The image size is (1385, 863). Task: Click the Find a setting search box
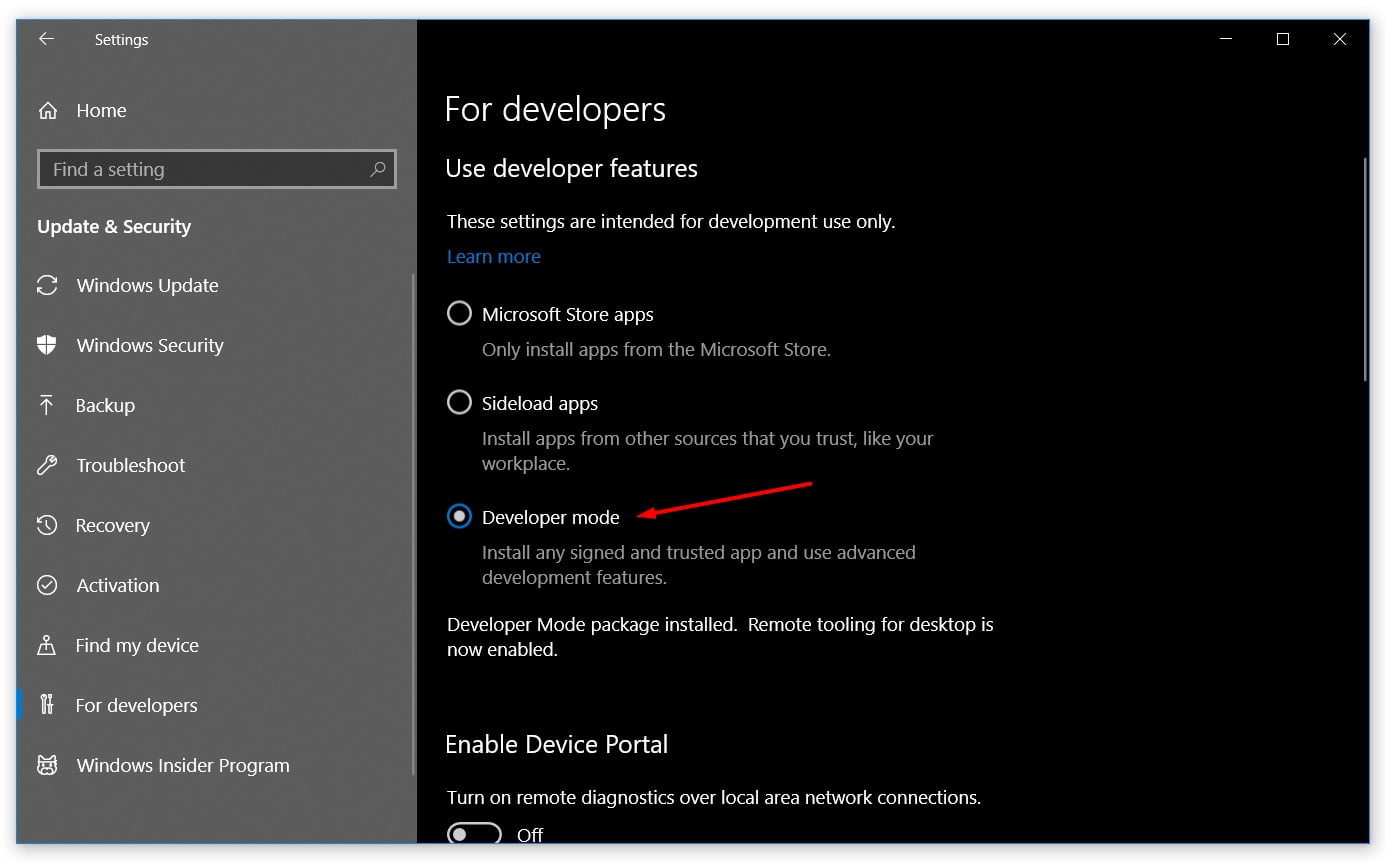click(x=217, y=169)
